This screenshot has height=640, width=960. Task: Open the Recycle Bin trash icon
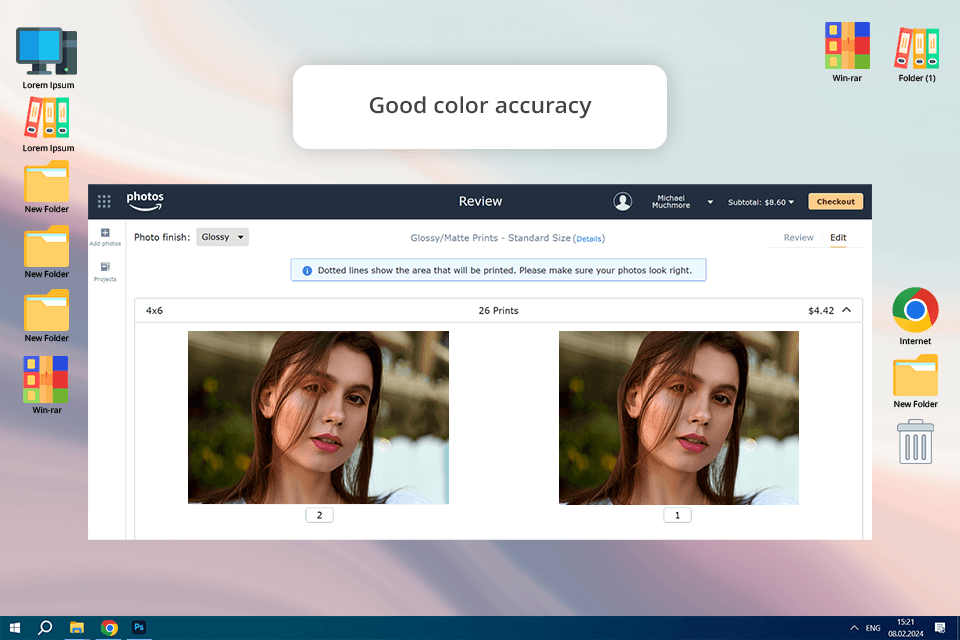(915, 442)
